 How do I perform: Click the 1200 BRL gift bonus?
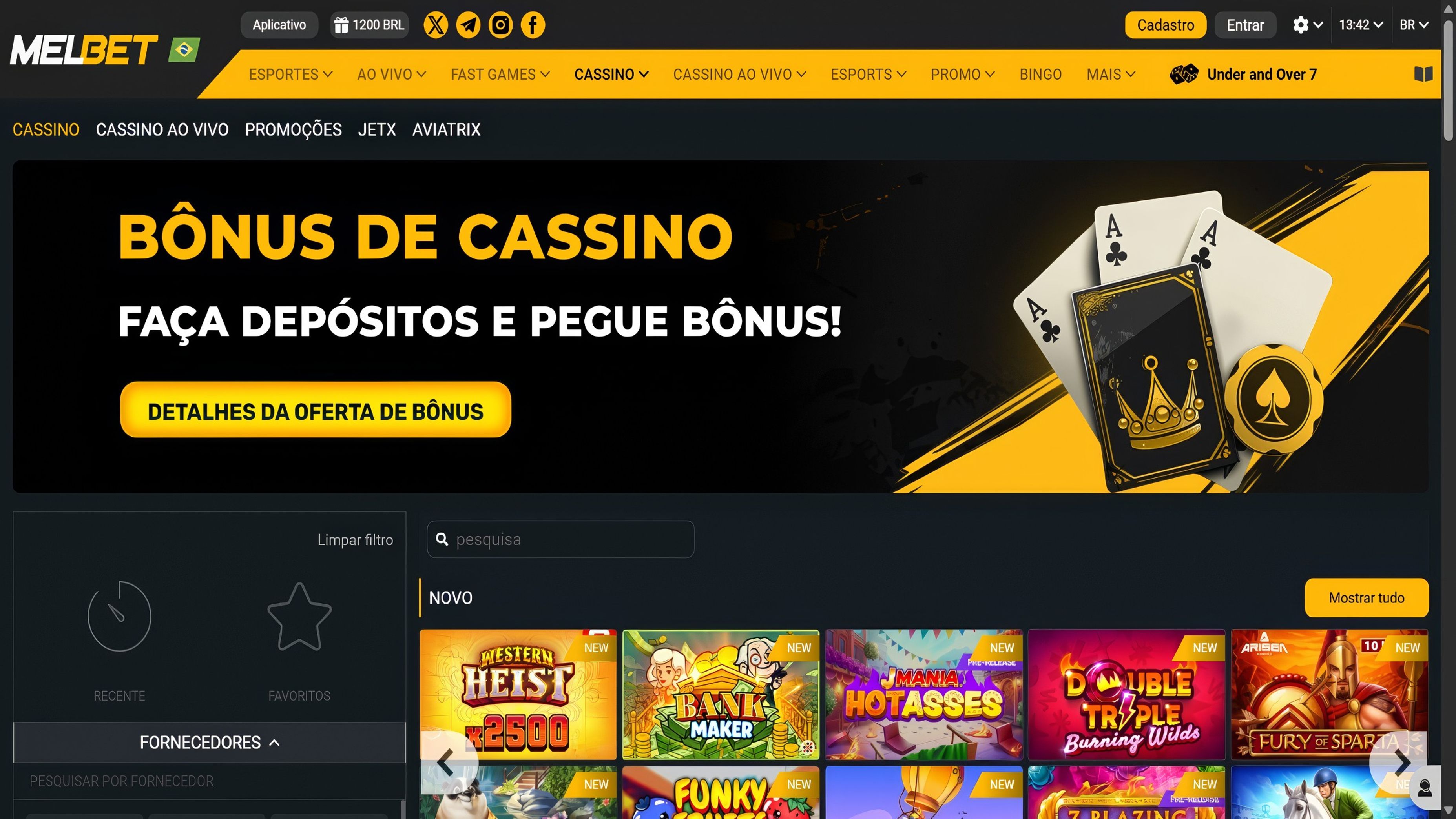369,25
